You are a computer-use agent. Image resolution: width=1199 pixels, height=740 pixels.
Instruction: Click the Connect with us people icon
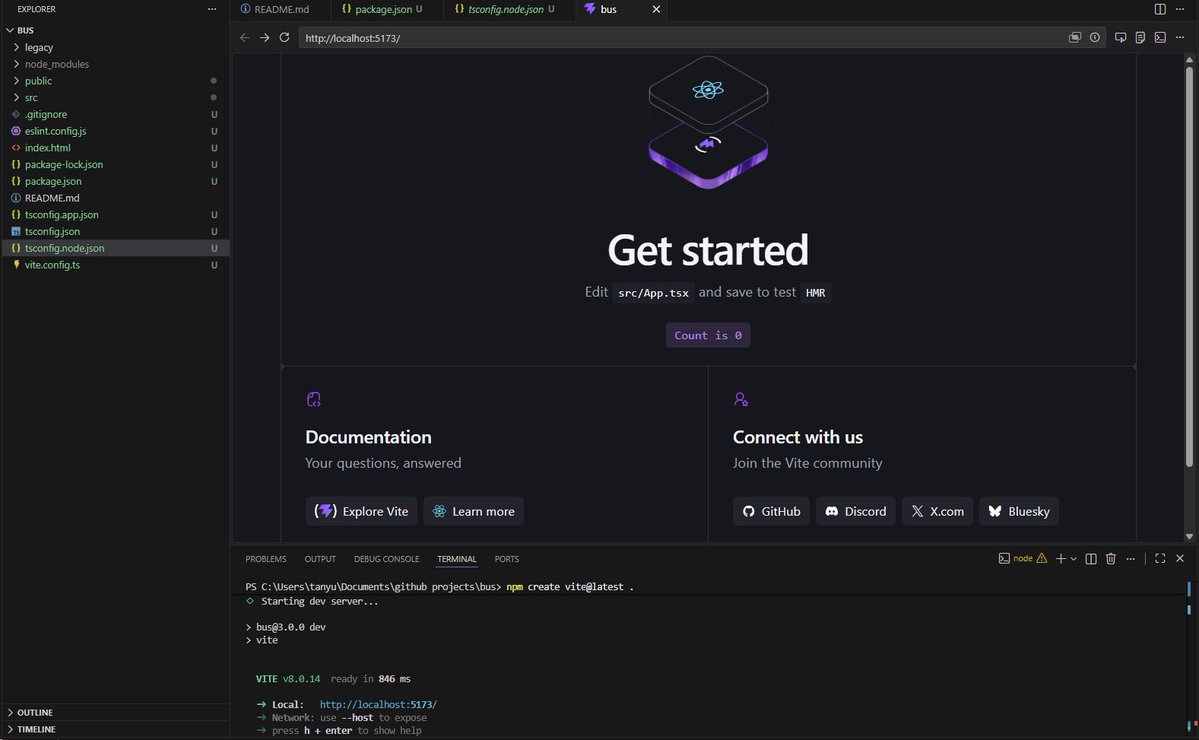tap(741, 399)
